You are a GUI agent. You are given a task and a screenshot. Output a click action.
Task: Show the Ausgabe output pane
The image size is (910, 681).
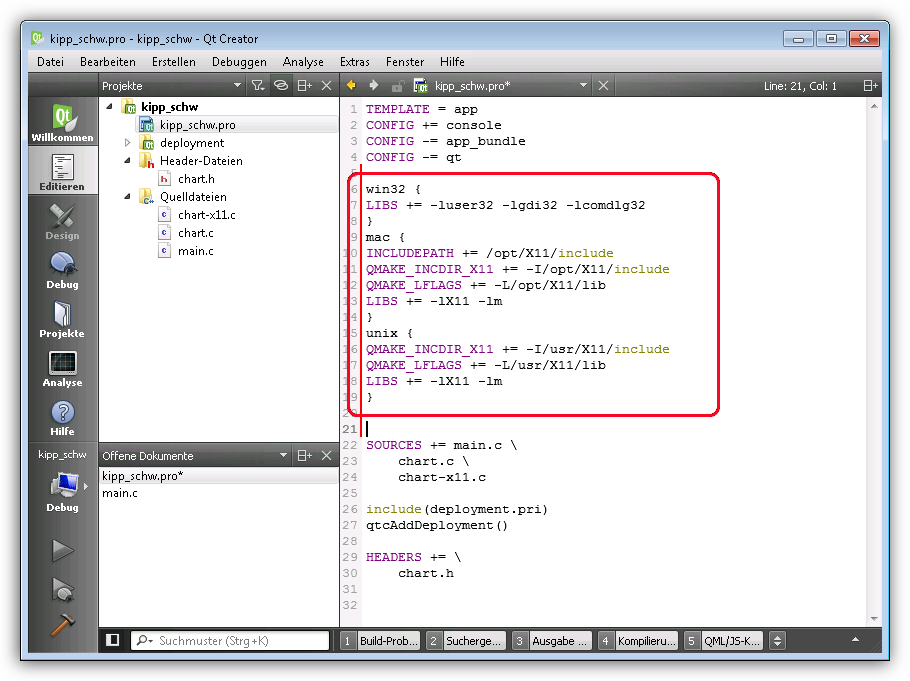tap(552, 641)
